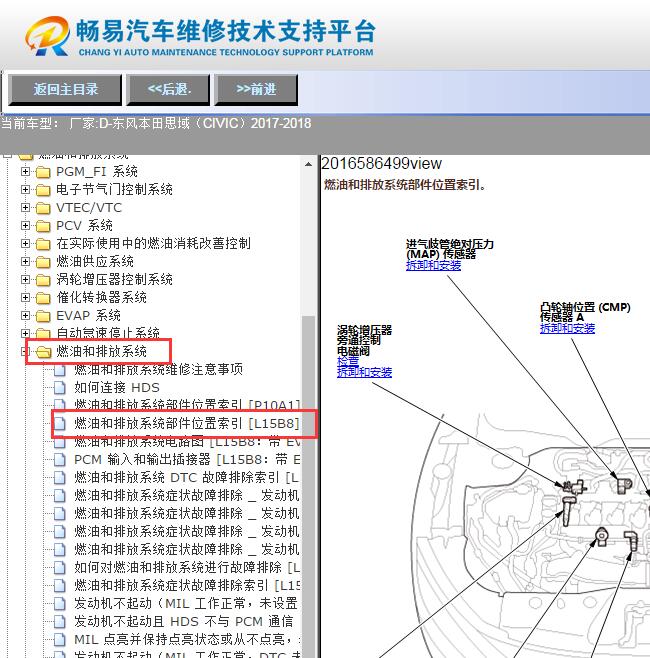Viewport: 650px width, 658px height.
Task: Click the tree panel scroll-up arrow
Action: pyautogui.click(x=308, y=164)
